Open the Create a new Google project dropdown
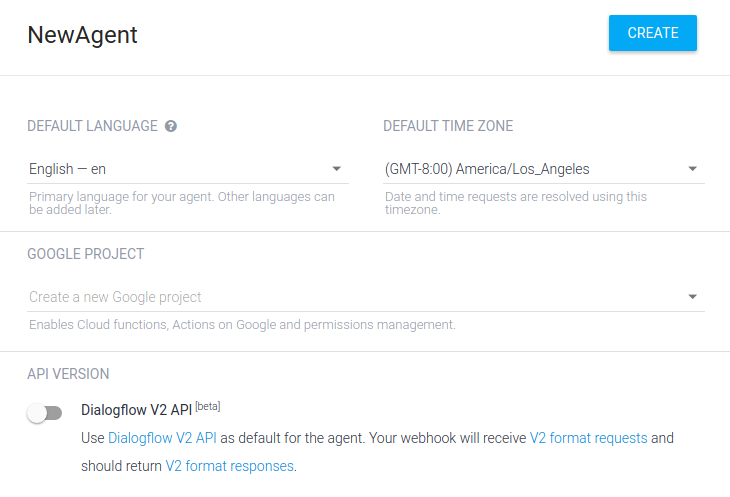Screen dimensions: 730x497 tap(366, 297)
